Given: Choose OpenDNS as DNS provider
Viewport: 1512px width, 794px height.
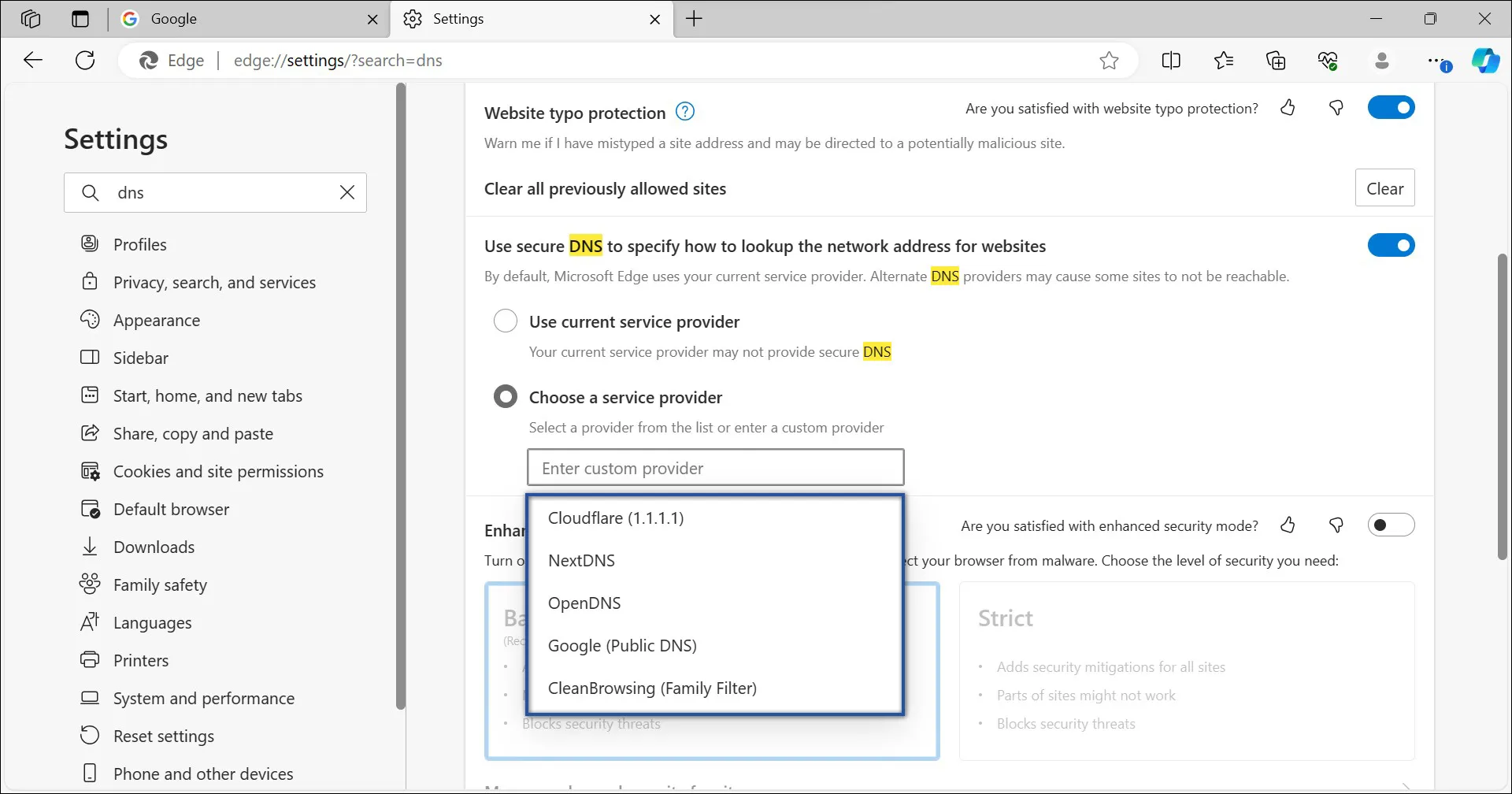Looking at the screenshot, I should 584,603.
